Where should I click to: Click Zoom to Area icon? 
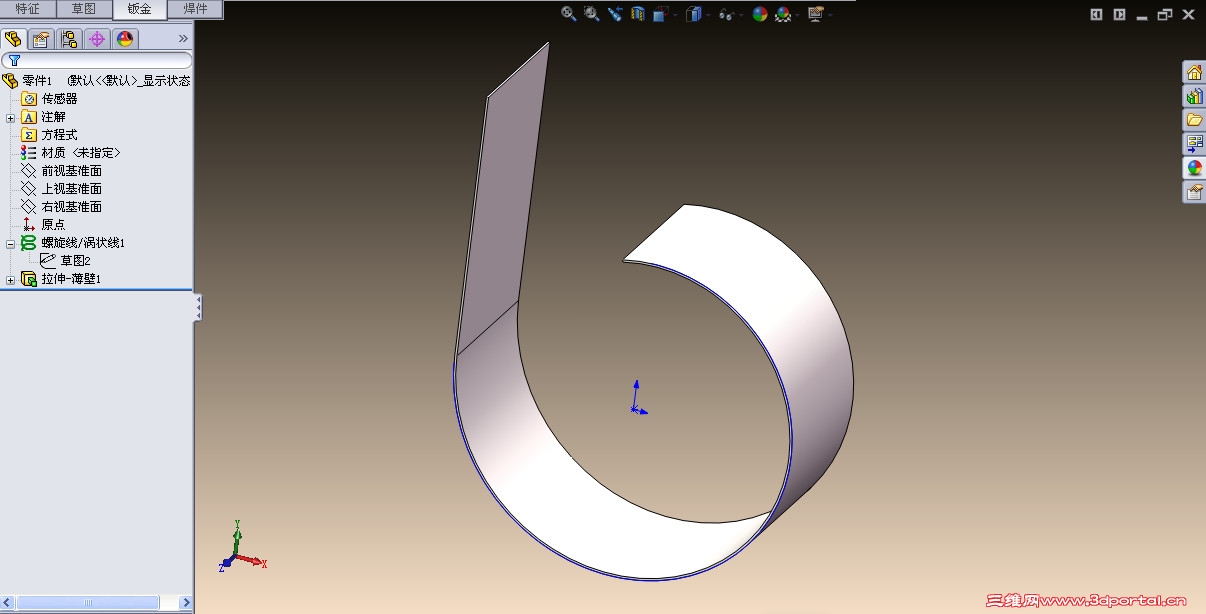click(592, 14)
